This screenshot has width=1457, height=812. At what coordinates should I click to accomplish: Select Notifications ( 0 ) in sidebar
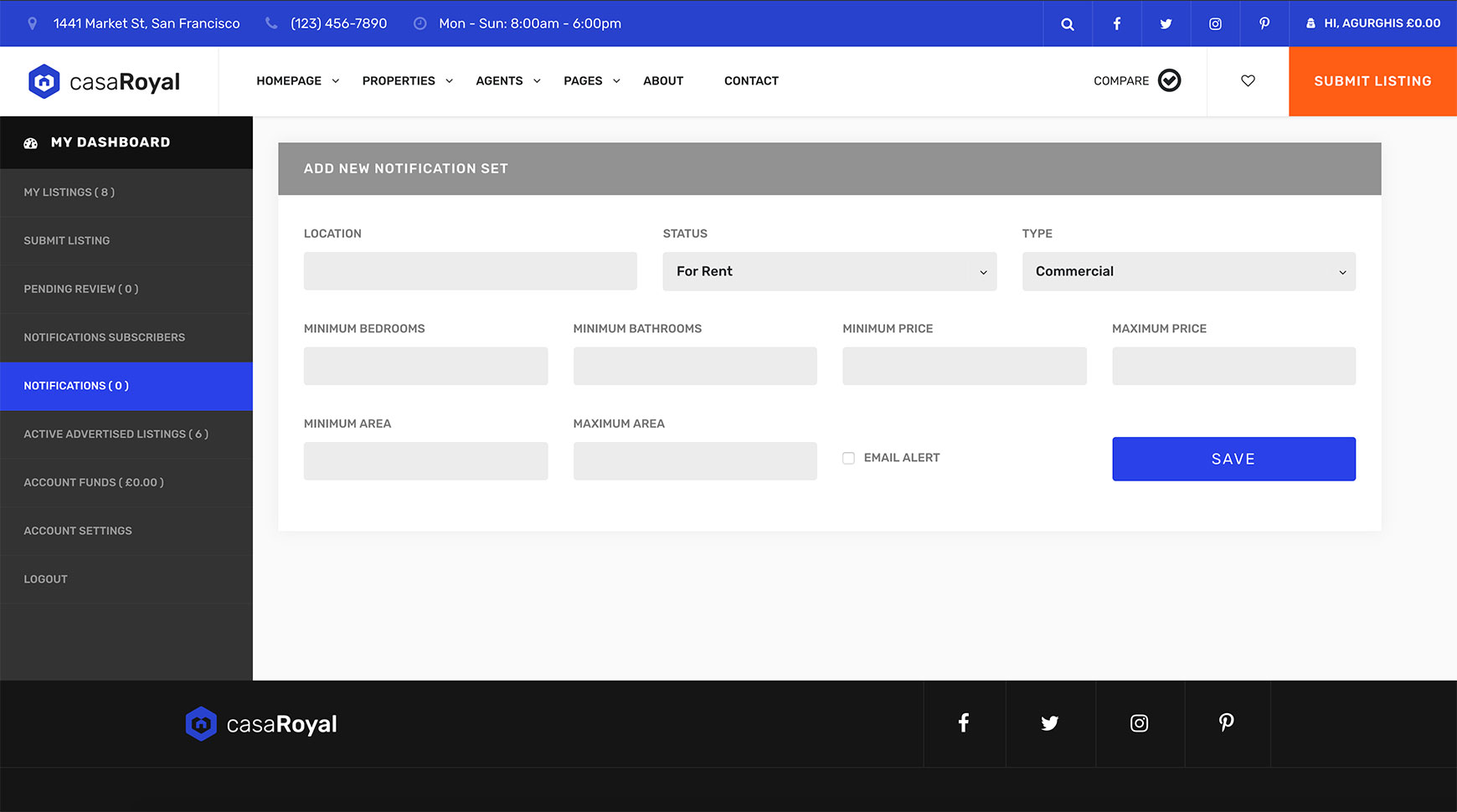[x=126, y=386]
